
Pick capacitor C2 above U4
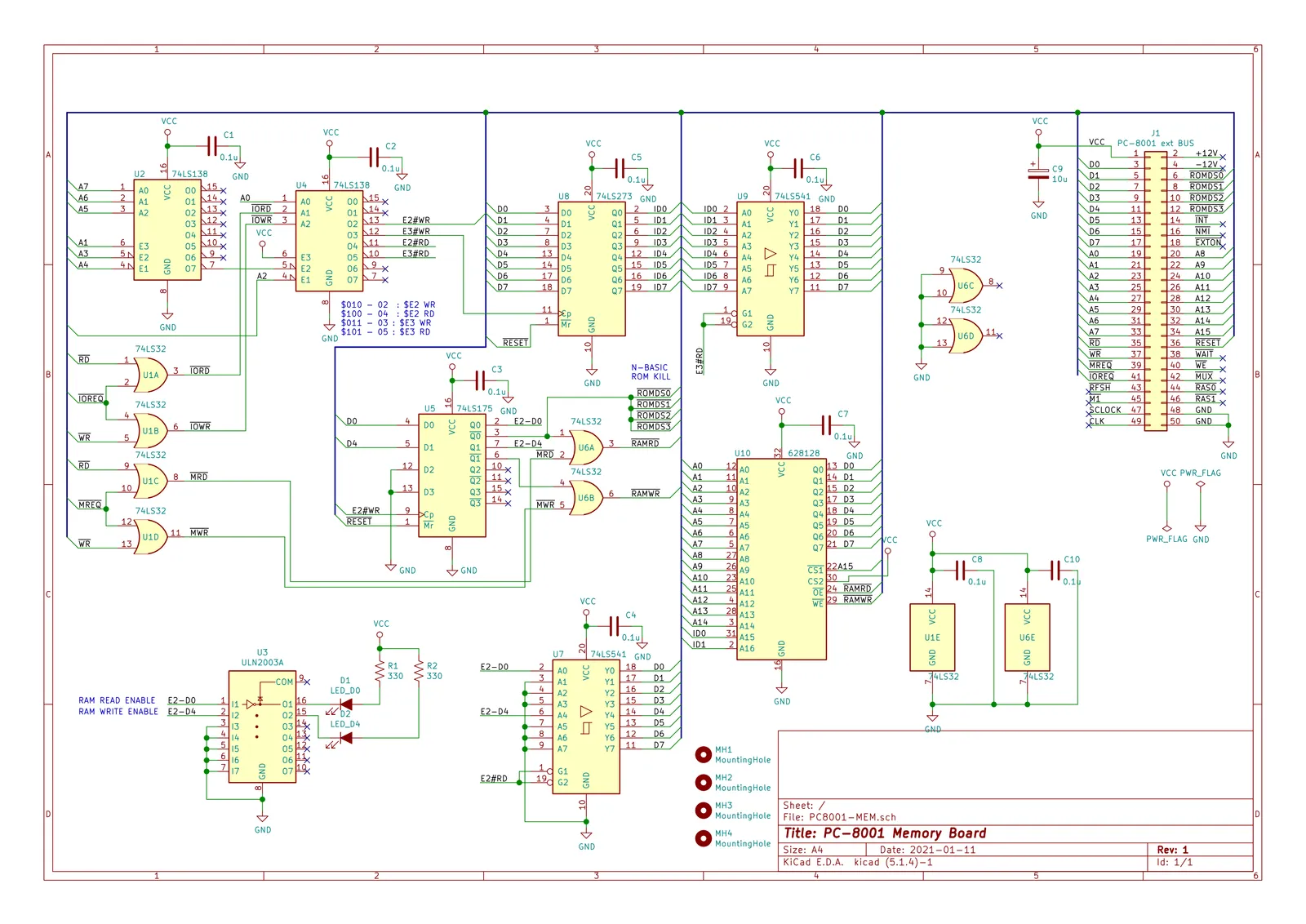click(374, 157)
